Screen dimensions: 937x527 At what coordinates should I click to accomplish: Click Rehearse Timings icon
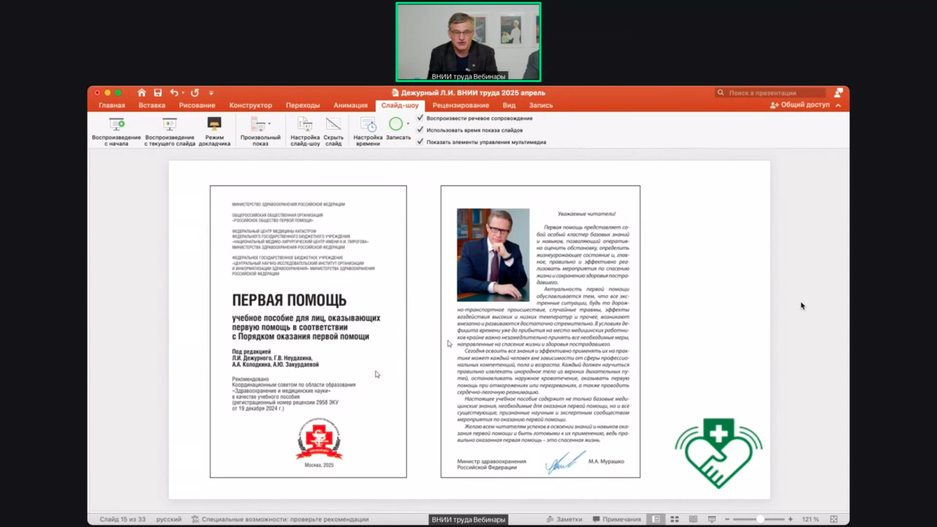[368, 125]
